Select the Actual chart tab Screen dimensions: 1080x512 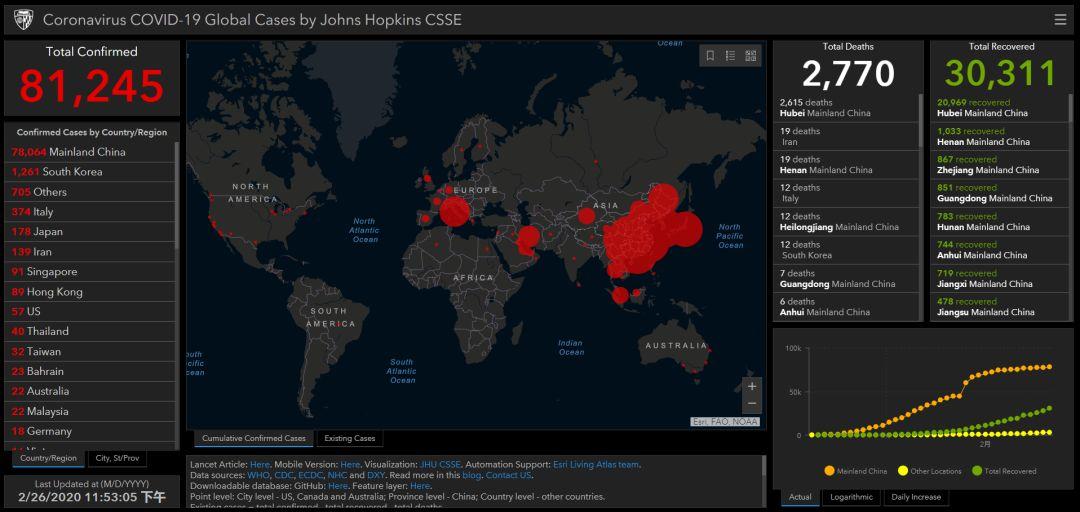[x=800, y=497]
